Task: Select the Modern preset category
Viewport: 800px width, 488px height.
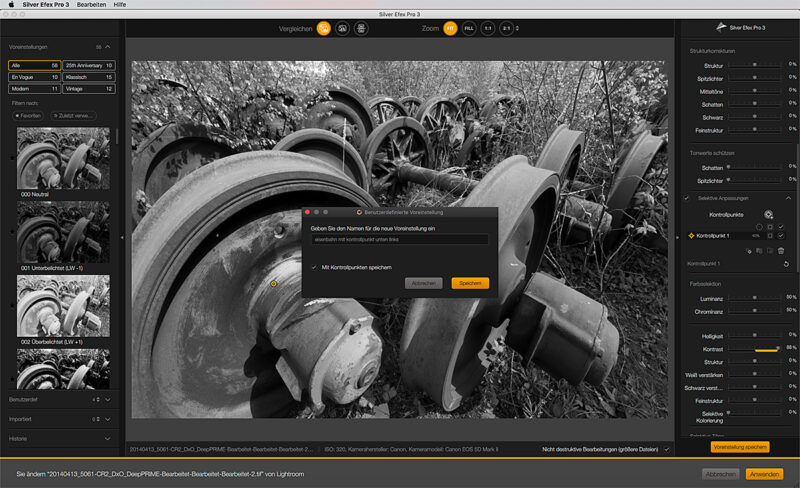Action: tap(35, 89)
